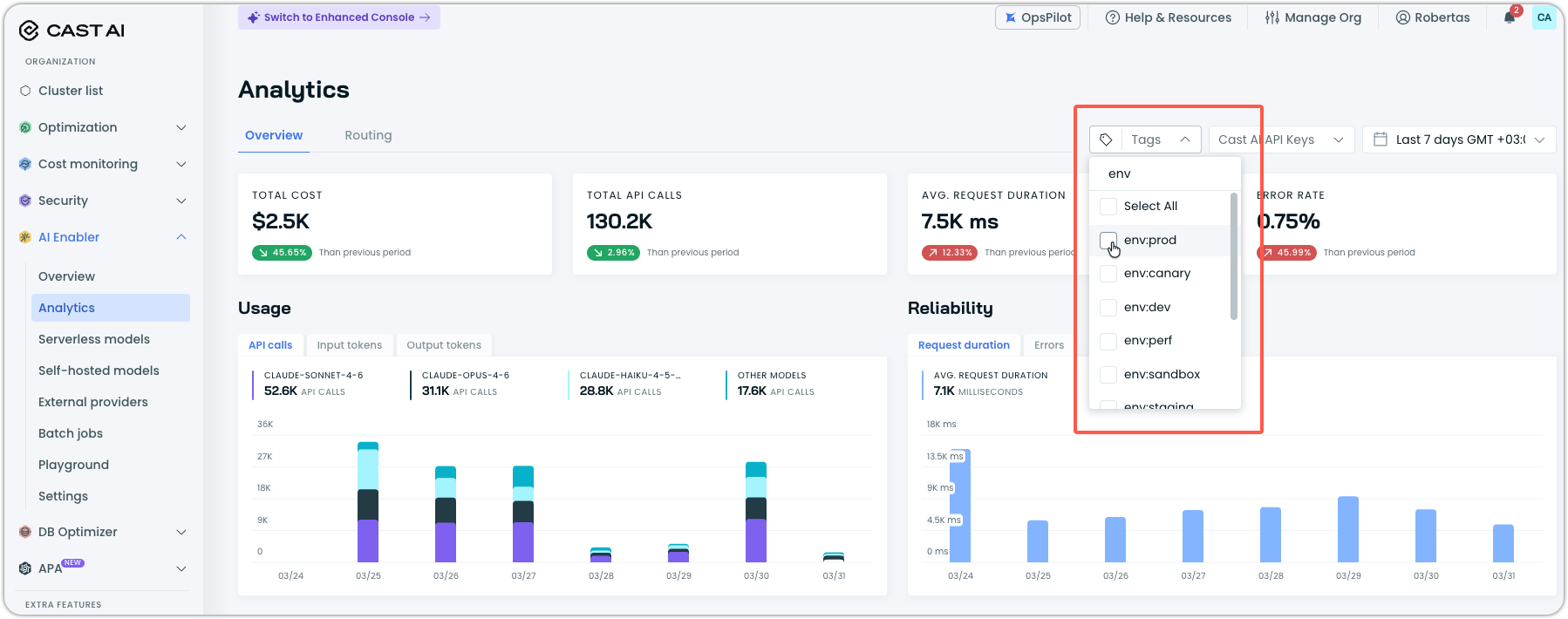Click the tags list scrollbar
The image size is (1568, 619).
tap(1234, 256)
